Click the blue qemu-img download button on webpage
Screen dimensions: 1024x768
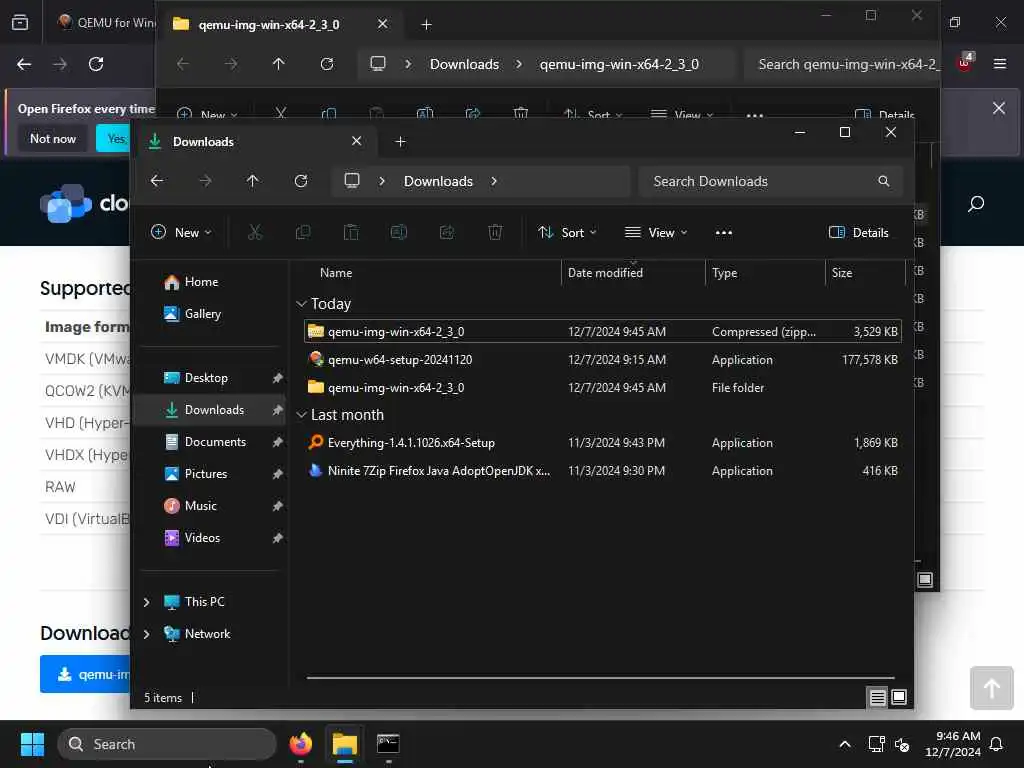pyautogui.click(x=86, y=674)
